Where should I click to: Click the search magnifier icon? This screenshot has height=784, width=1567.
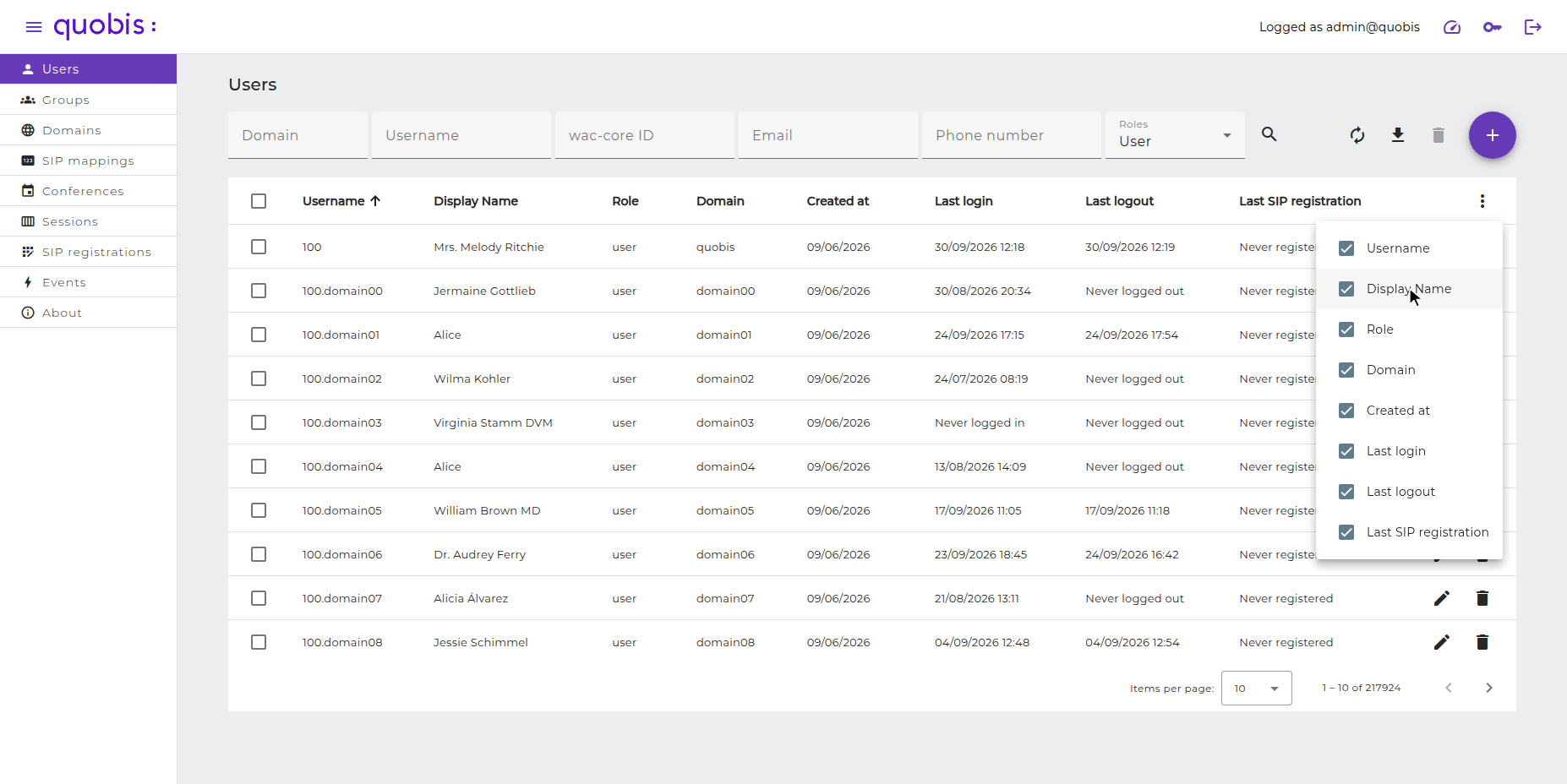pos(1269,134)
